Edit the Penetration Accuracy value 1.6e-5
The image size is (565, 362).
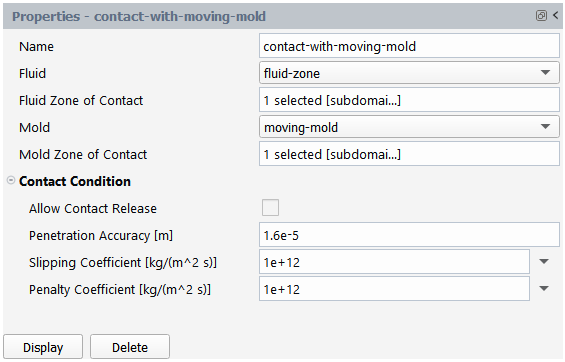pos(409,235)
